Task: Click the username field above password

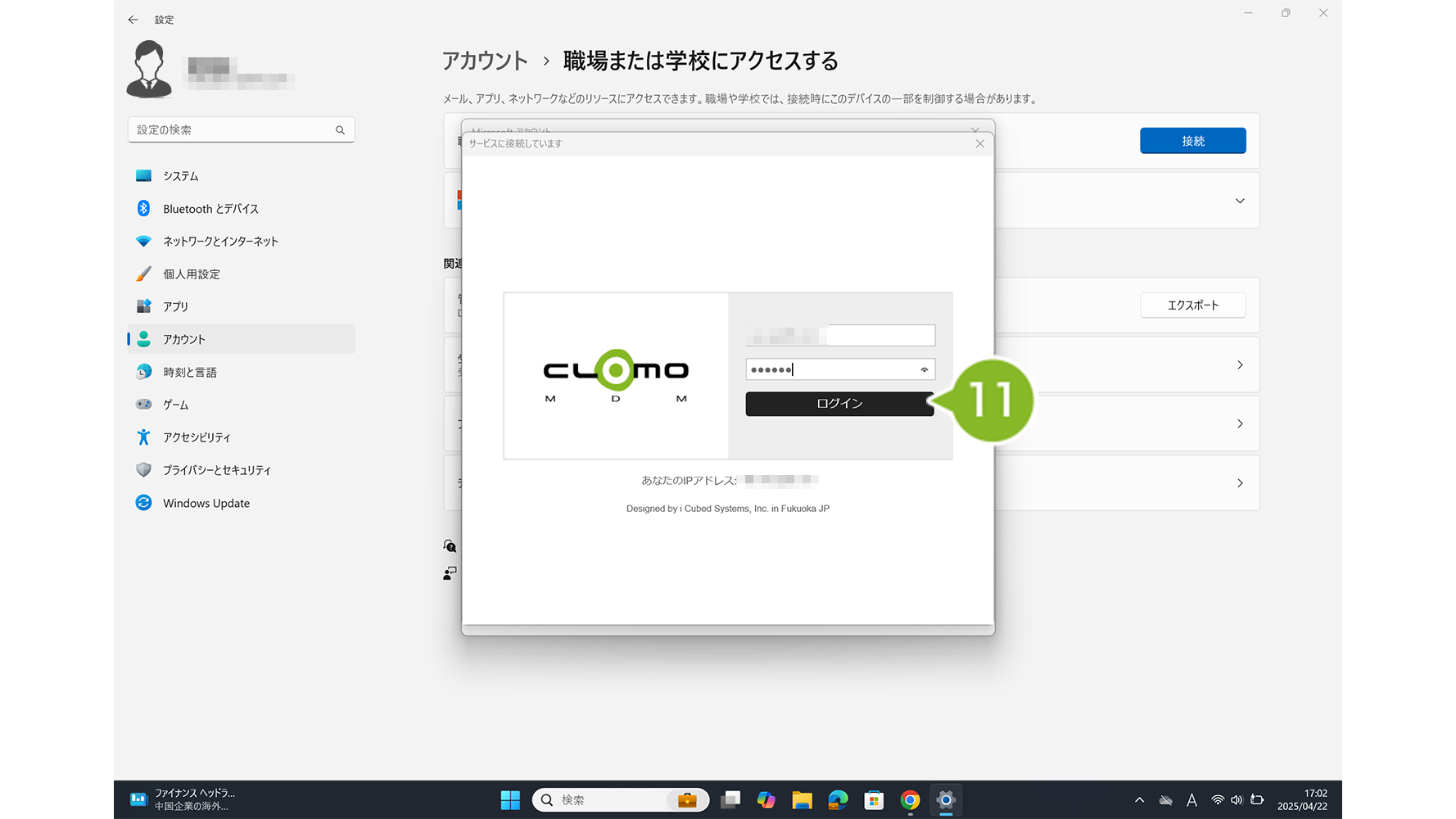Action: tap(839, 335)
